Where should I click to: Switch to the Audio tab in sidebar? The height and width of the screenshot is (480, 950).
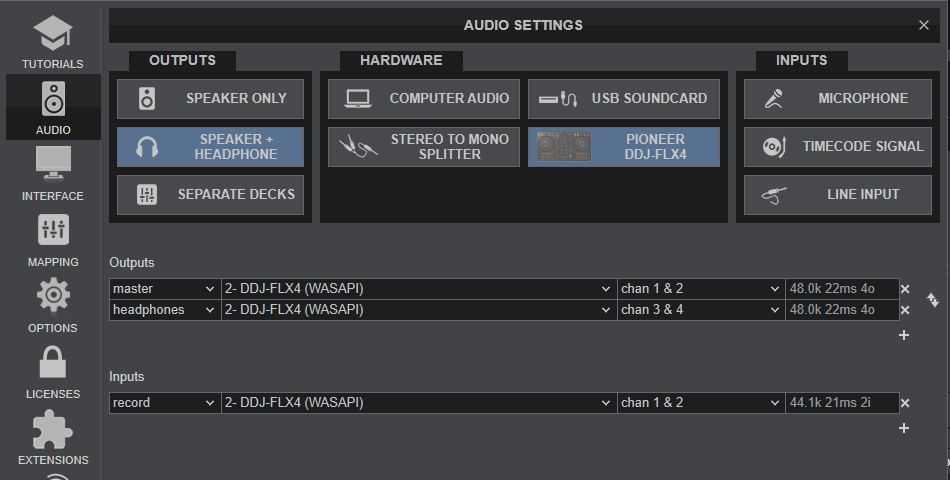tap(52, 108)
